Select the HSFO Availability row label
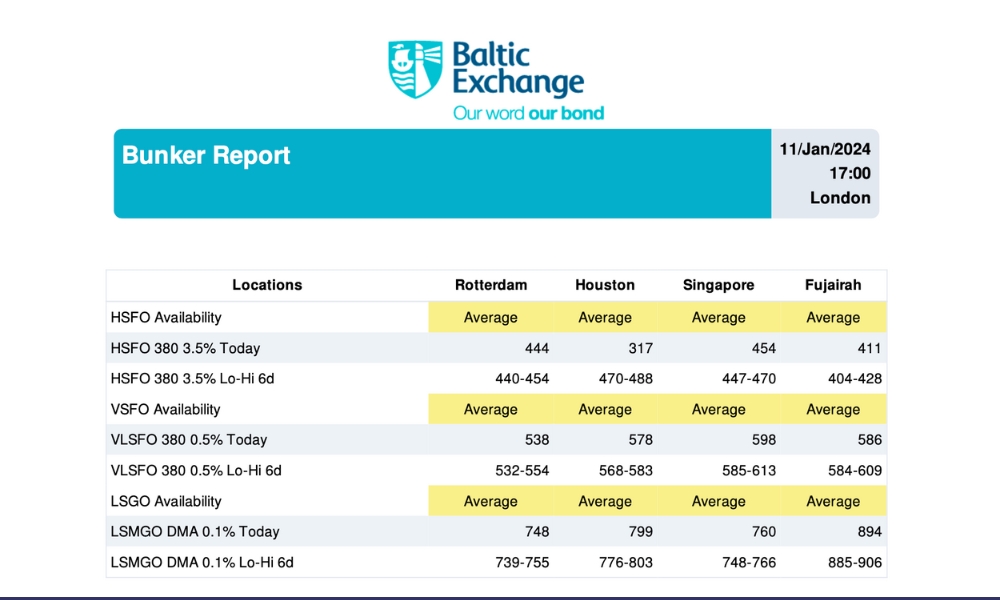Image resolution: width=1000 pixels, height=600 pixels. (x=166, y=317)
